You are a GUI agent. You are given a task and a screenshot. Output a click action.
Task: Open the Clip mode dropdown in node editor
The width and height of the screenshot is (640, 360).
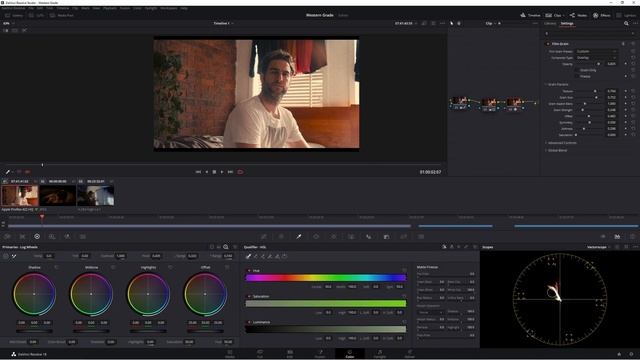click(x=491, y=23)
